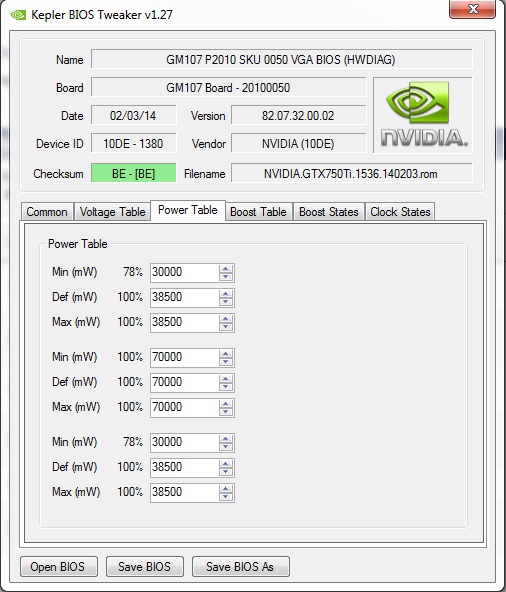Click the Date field 02/03/14
The image size is (506, 592).
pyautogui.click(x=133, y=116)
